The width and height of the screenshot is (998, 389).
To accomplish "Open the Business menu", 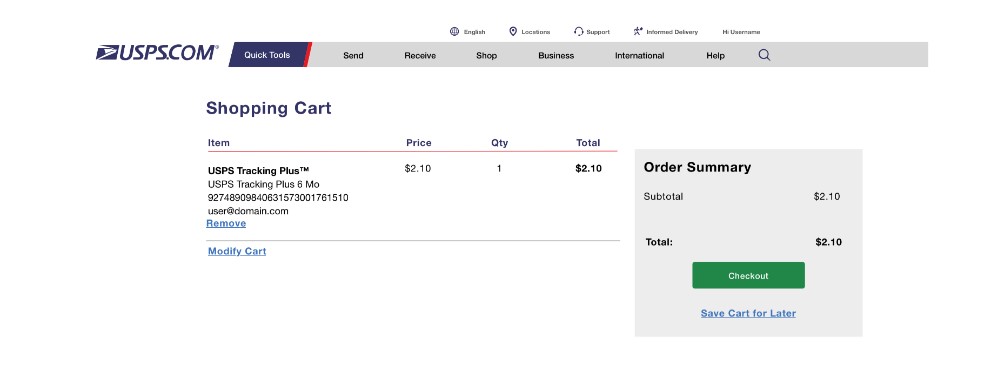I will [x=556, y=55].
